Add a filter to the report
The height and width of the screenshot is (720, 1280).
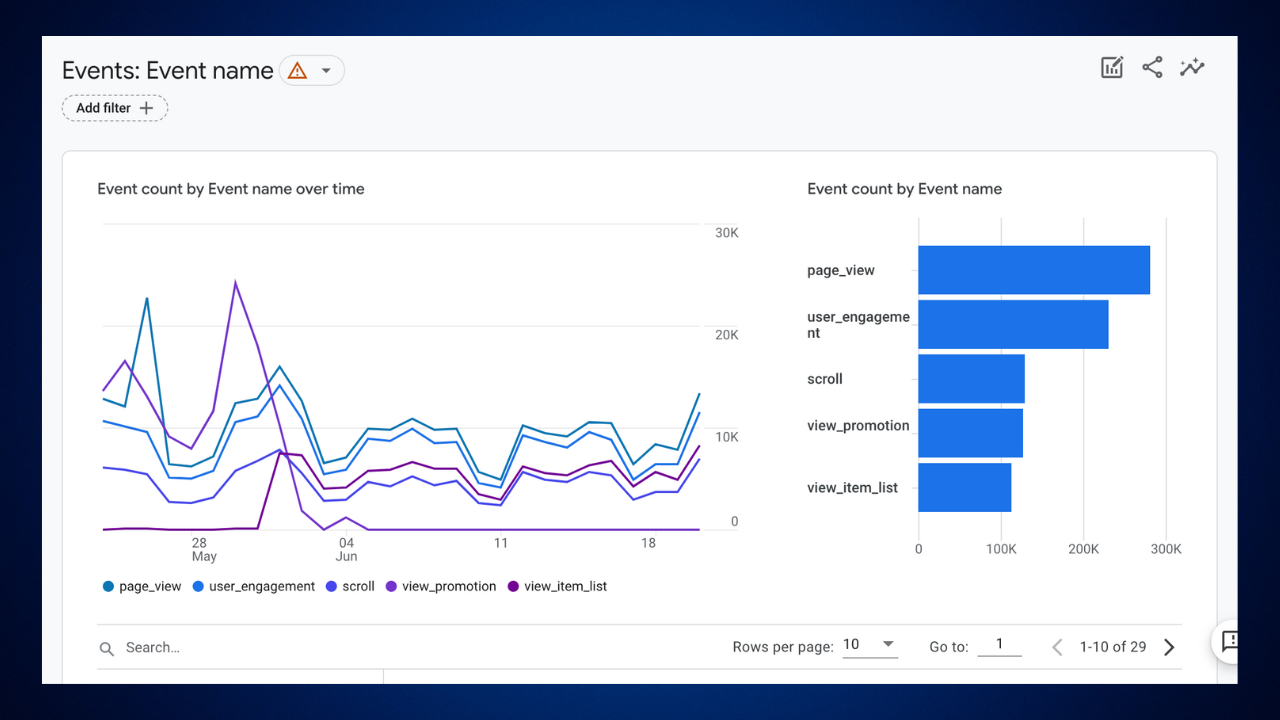[x=115, y=108]
